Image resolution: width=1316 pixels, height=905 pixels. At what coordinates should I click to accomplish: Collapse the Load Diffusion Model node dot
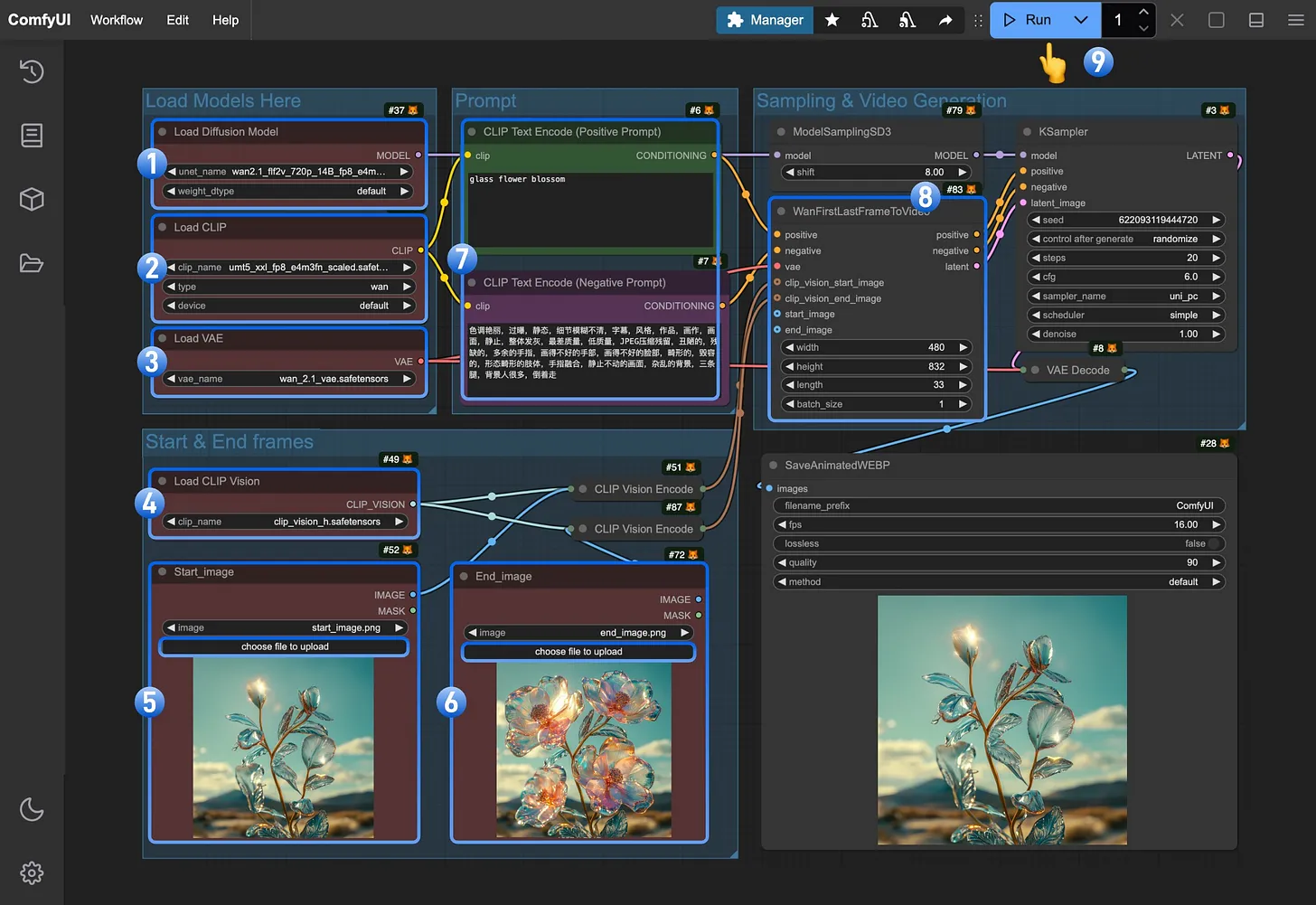163,132
